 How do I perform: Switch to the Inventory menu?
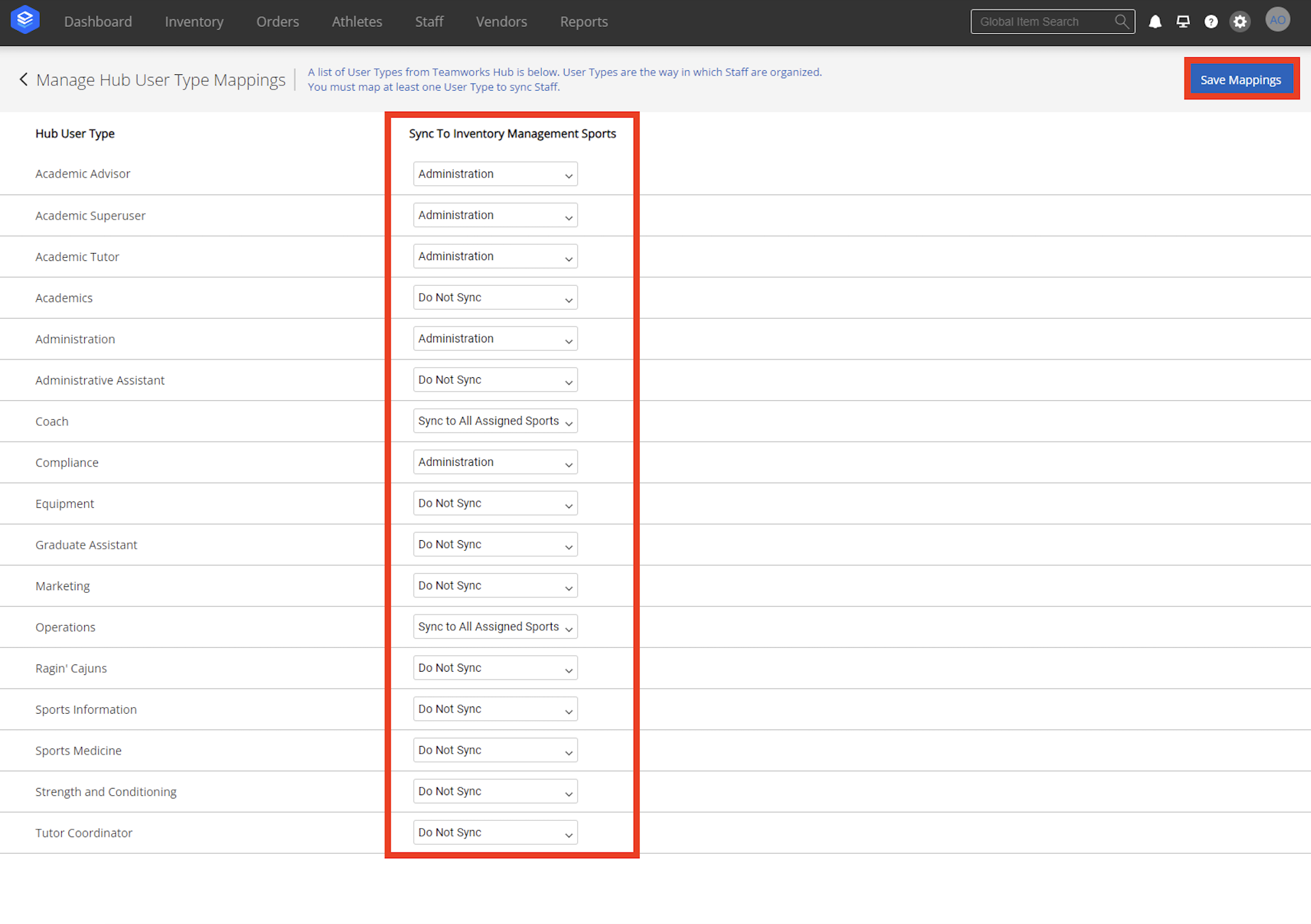194,21
